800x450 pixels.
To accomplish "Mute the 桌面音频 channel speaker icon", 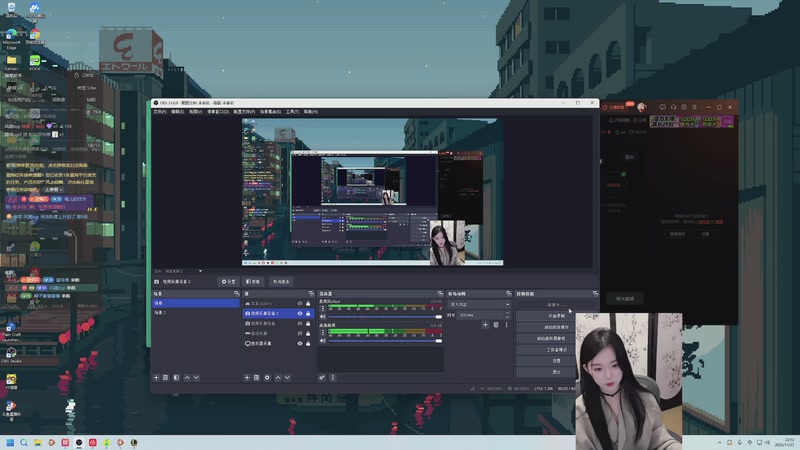I will tap(322, 340).
